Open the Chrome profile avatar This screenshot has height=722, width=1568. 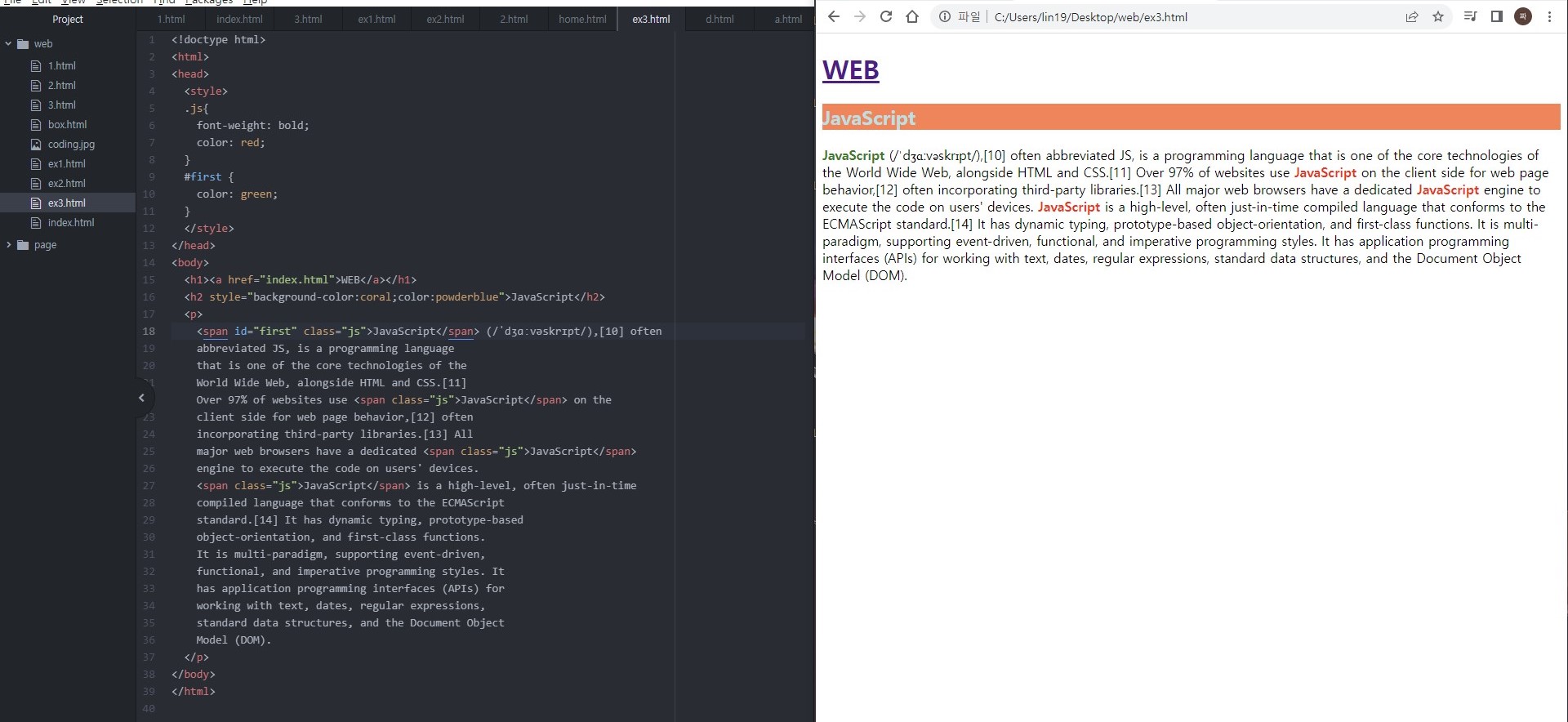tap(1523, 16)
